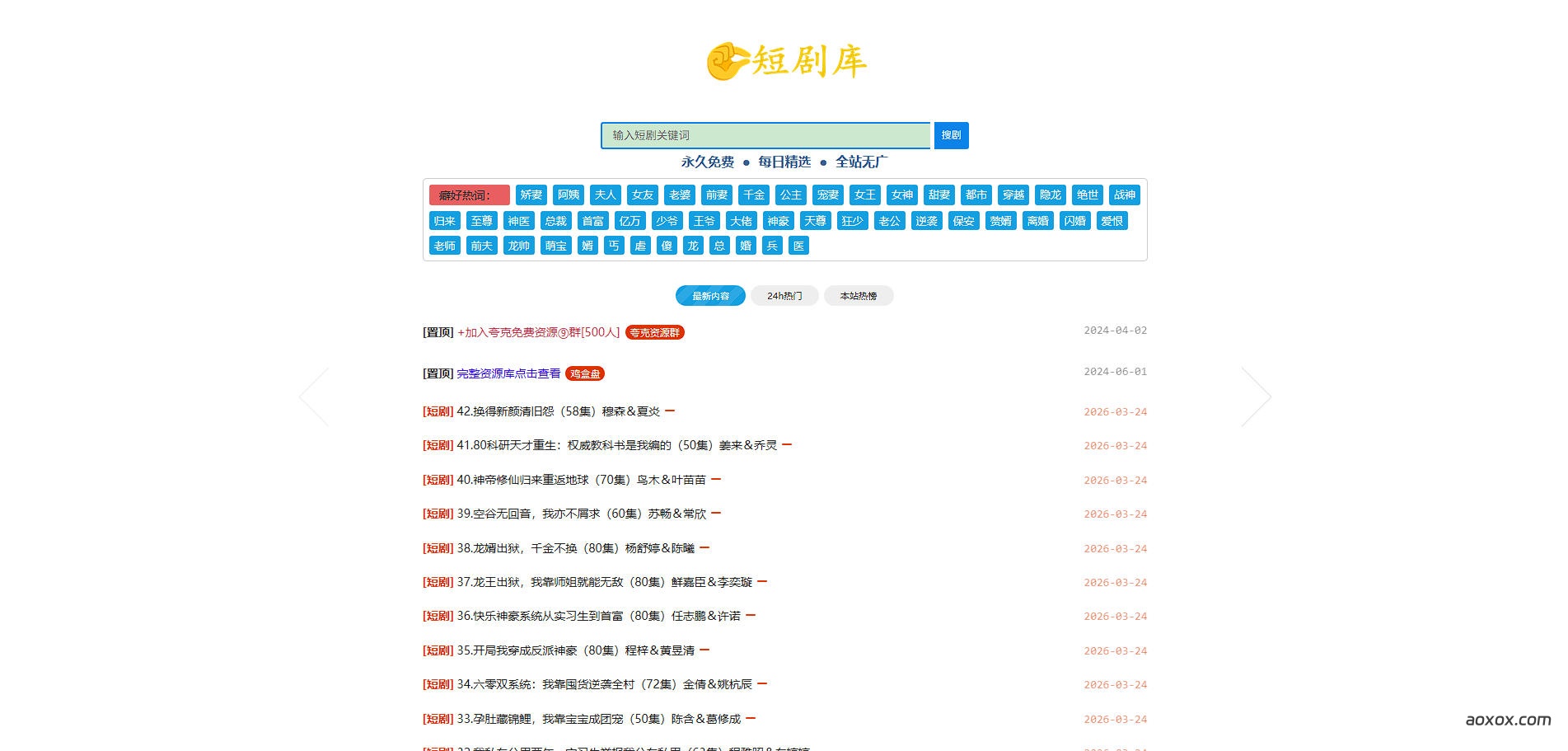Select the 神医 hot keyword tag

click(x=518, y=221)
